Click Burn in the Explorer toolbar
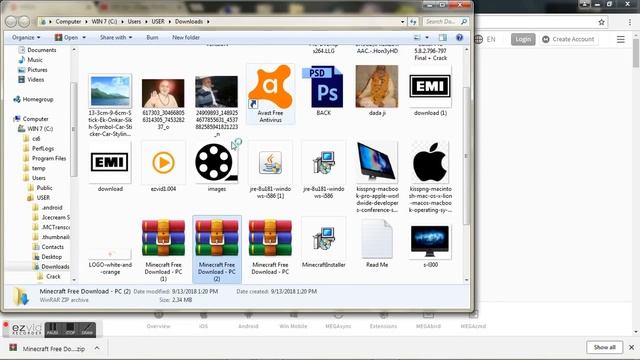Viewport: 640px width, 360px height. [x=152, y=37]
